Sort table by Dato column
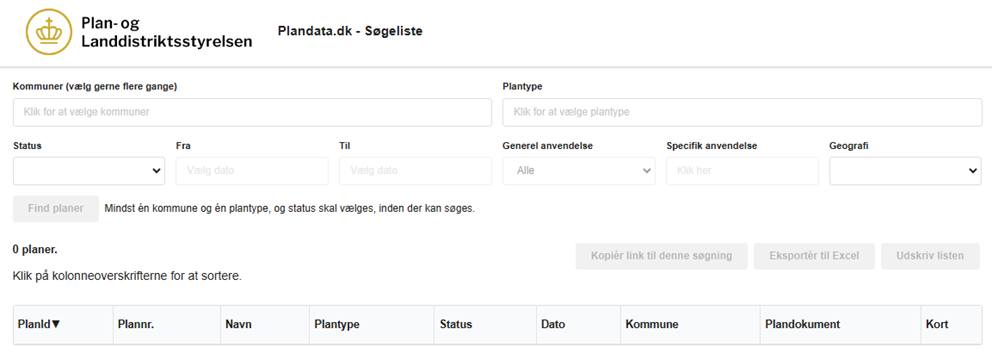The width and height of the screenshot is (992, 360). pos(554,325)
